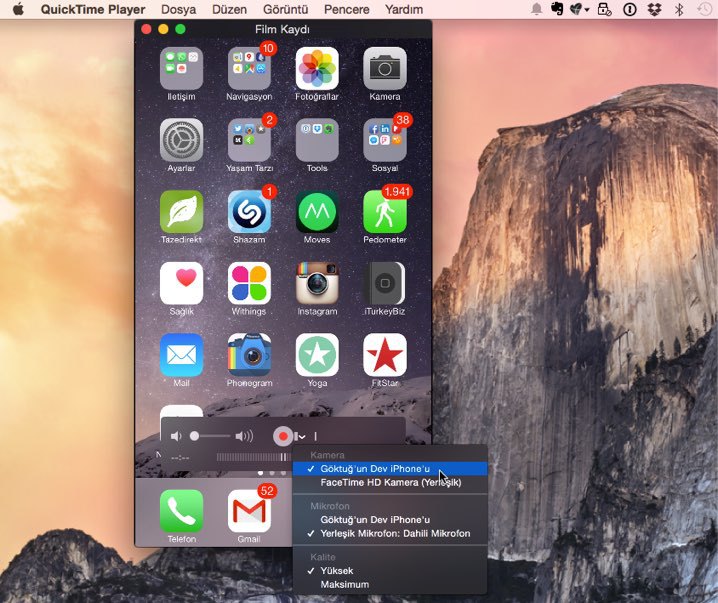
Task: Click the volume slider track
Action: [211, 436]
